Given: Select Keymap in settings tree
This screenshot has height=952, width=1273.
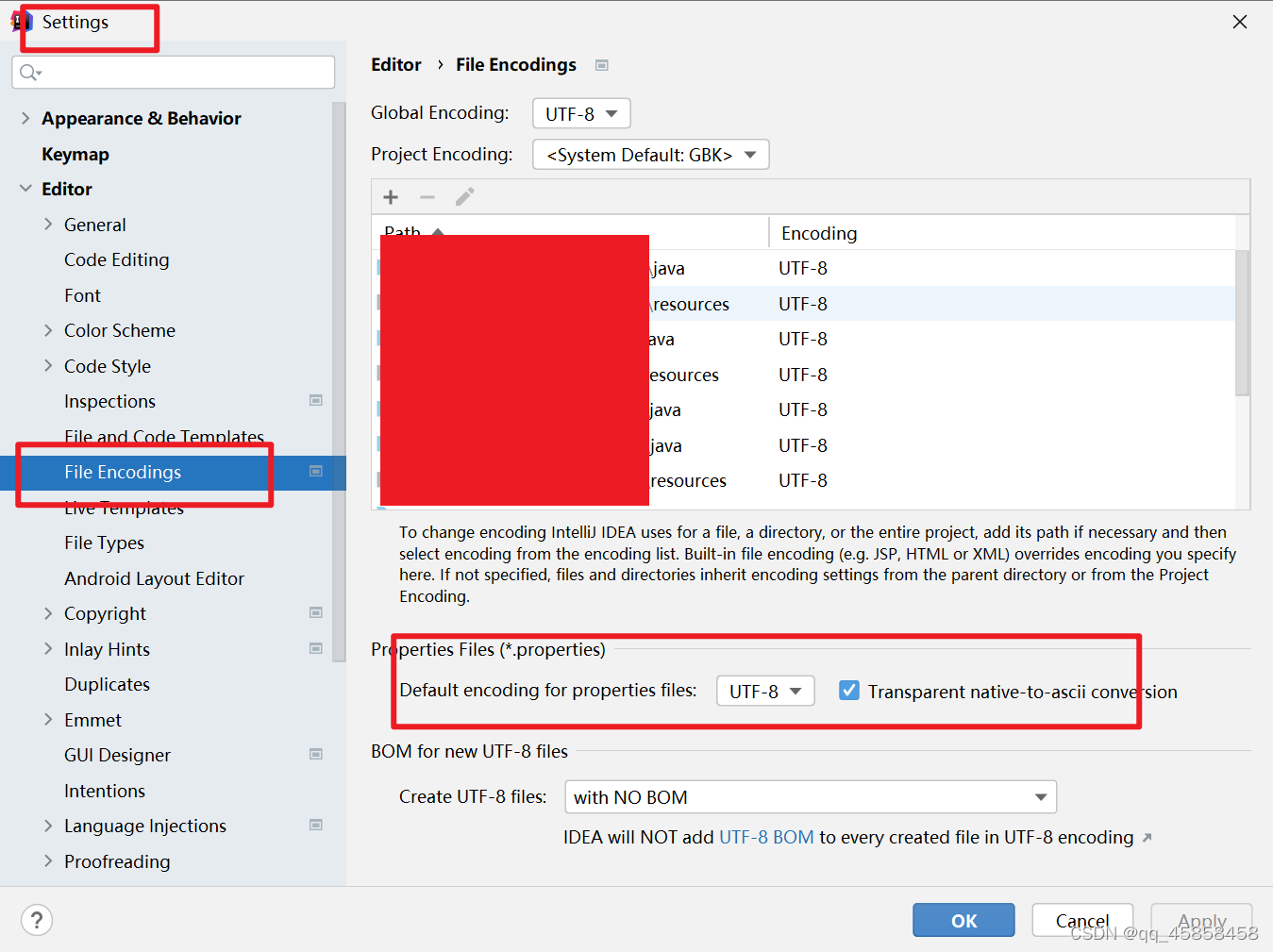Looking at the screenshot, I should [75, 154].
